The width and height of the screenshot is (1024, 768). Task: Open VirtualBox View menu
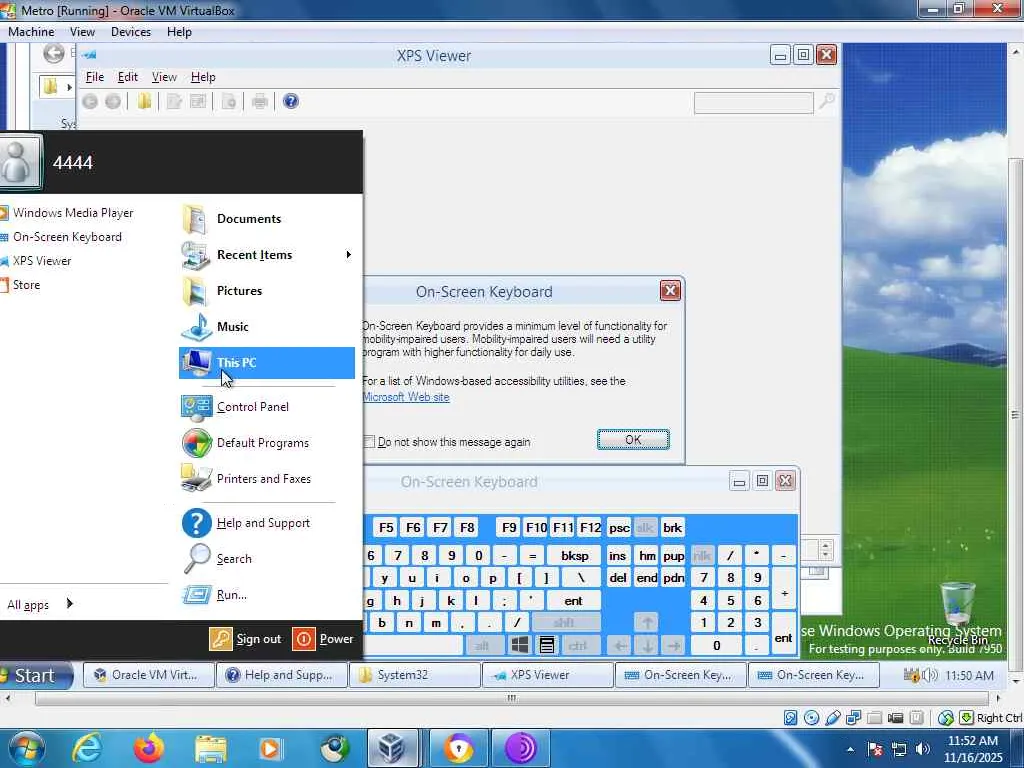pos(82,32)
